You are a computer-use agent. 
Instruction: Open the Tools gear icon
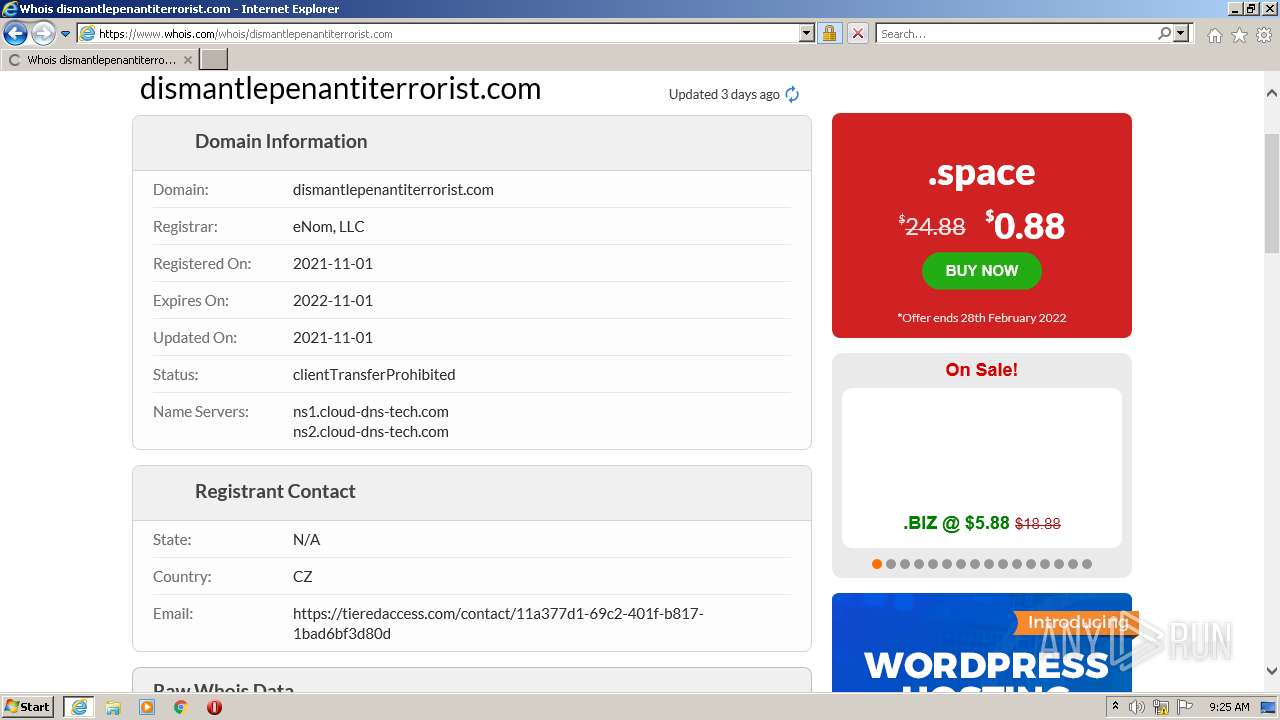click(1264, 35)
